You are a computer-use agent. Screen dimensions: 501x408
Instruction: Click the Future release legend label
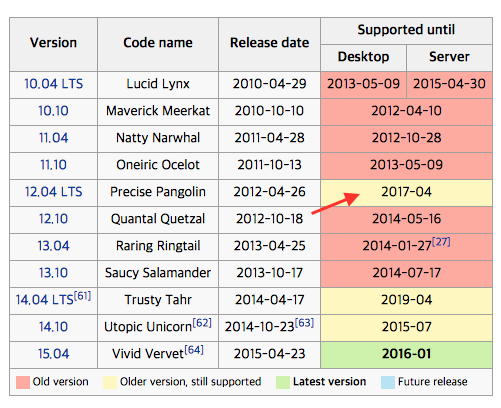click(433, 381)
